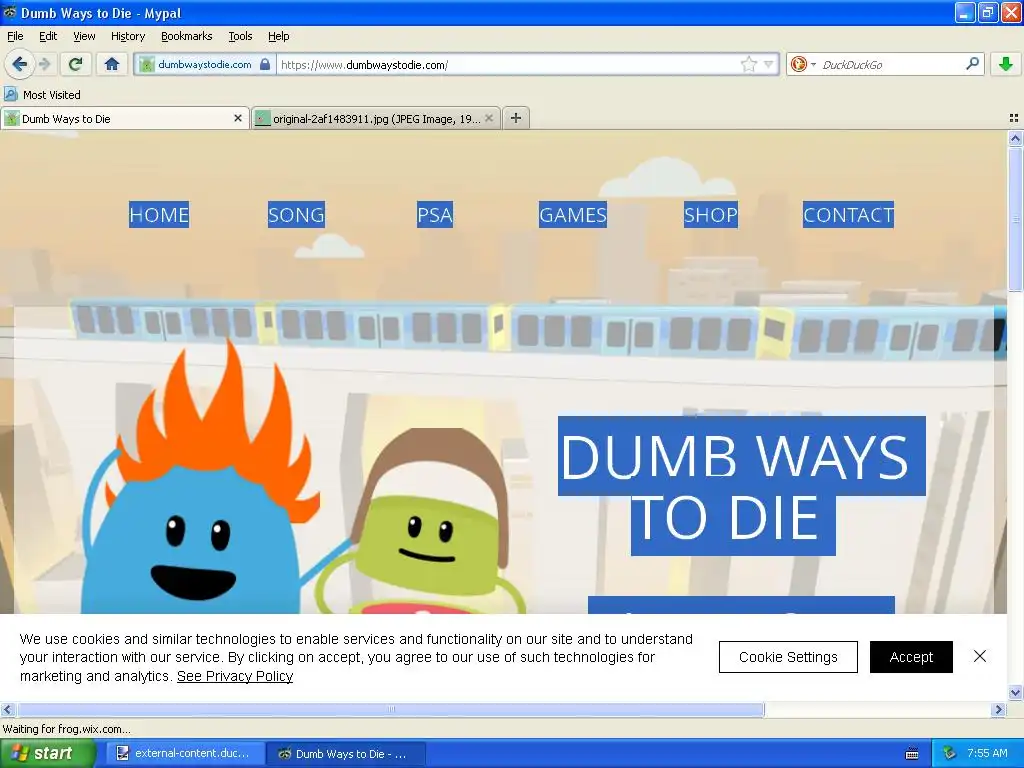Image resolution: width=1024 pixels, height=768 pixels.
Task: Open the Tools menu
Action: tap(240, 36)
